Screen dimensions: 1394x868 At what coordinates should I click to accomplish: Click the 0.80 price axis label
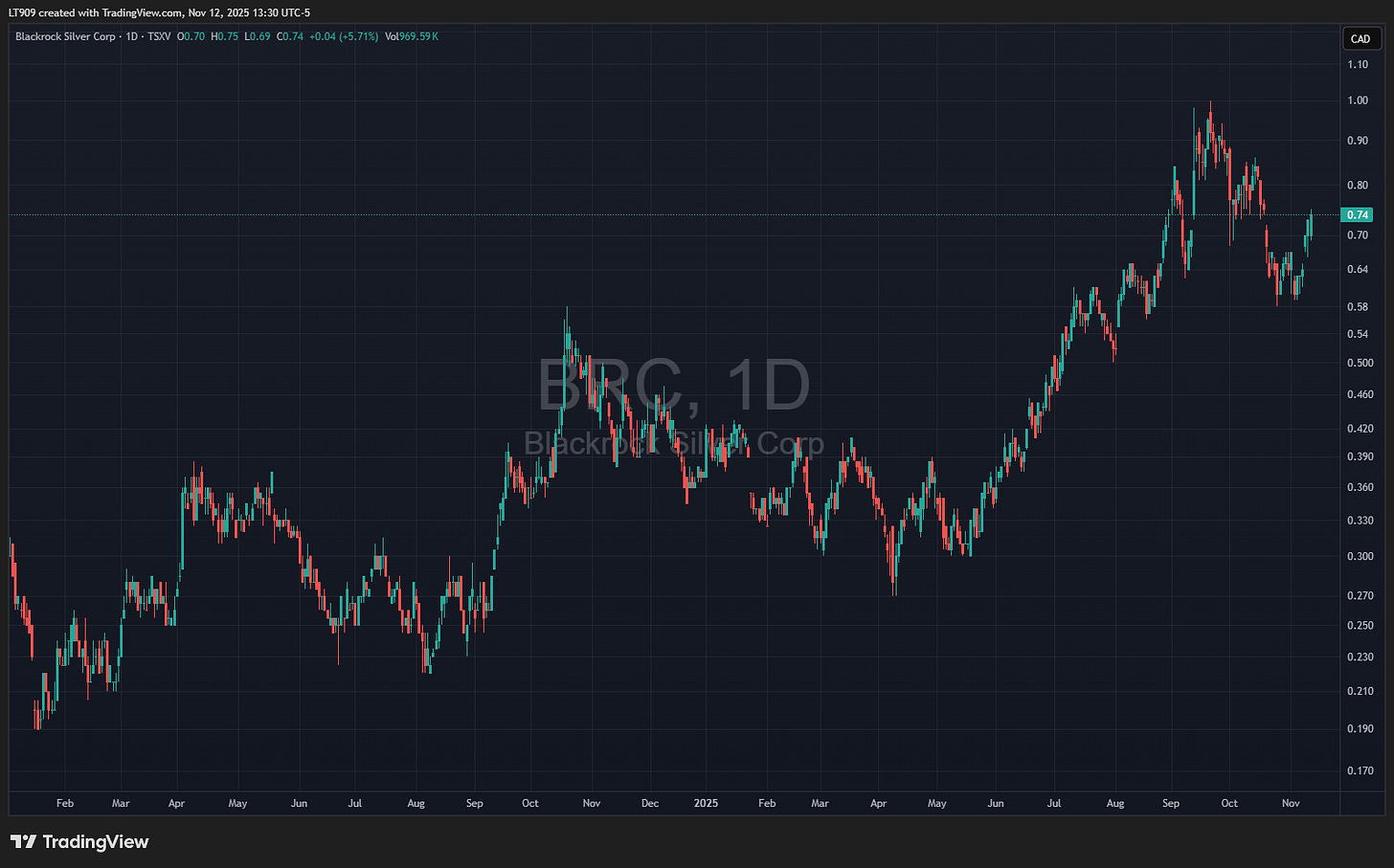coord(1358,186)
